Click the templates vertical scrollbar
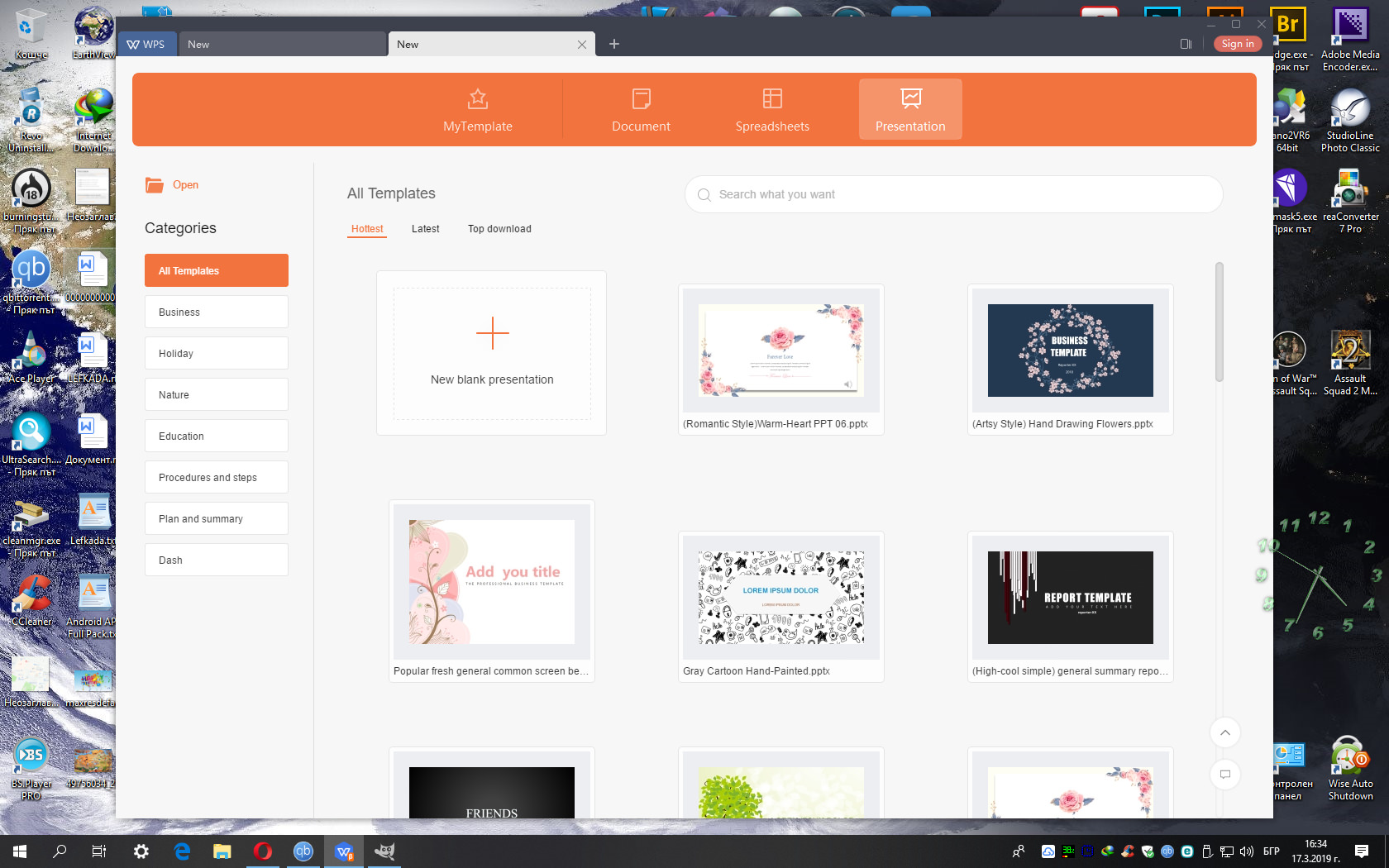This screenshot has height=868, width=1389. [x=1219, y=322]
